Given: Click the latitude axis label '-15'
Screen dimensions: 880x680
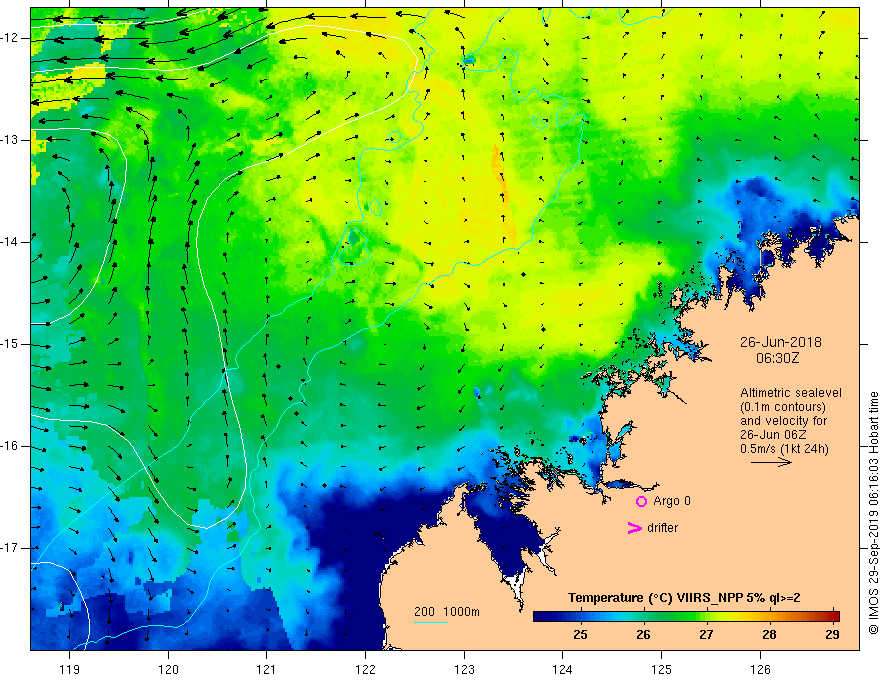Looking at the screenshot, I should pyautogui.click(x=10, y=344).
